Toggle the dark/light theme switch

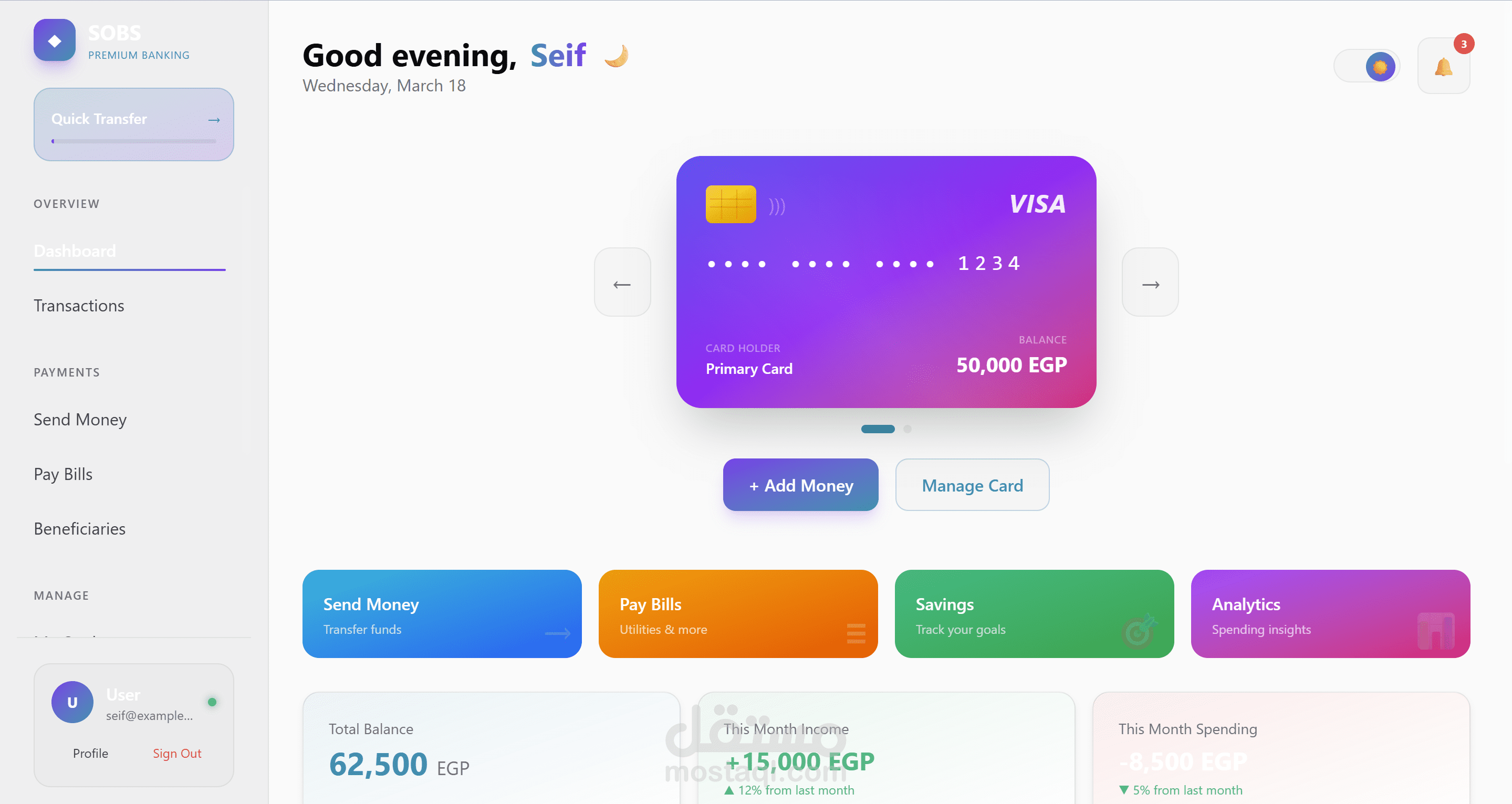pyautogui.click(x=1367, y=66)
